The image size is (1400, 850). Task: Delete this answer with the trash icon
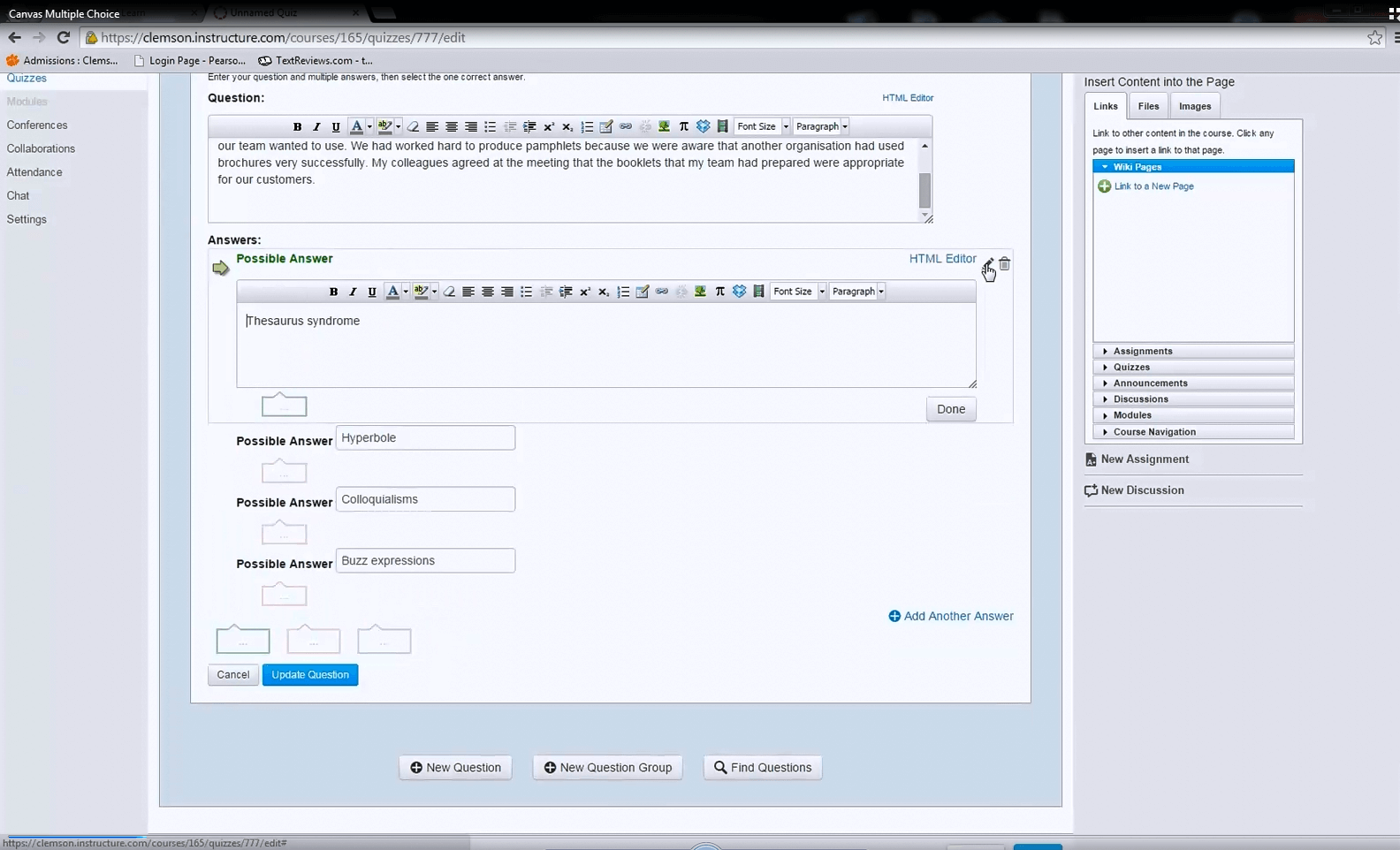point(1004,263)
